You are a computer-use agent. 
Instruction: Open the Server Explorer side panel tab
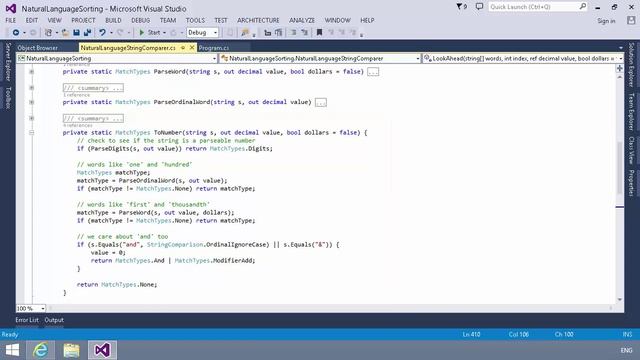point(8,62)
